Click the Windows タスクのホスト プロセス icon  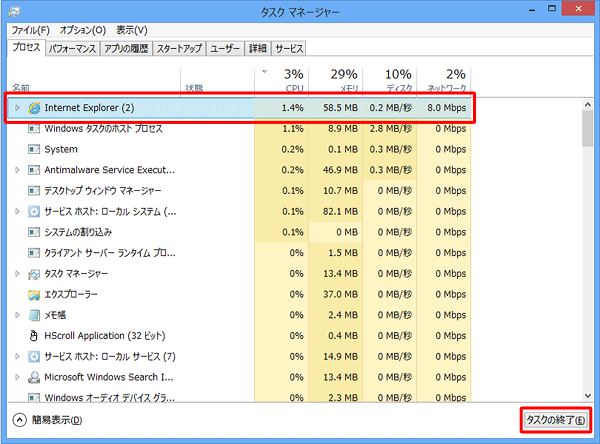(34, 129)
